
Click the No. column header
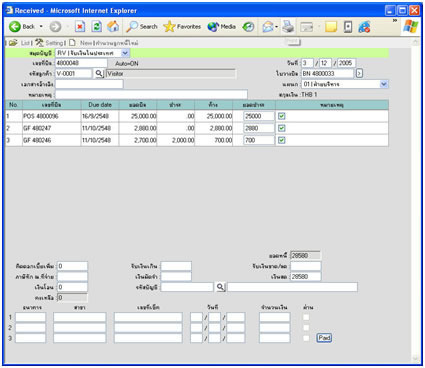(14, 105)
